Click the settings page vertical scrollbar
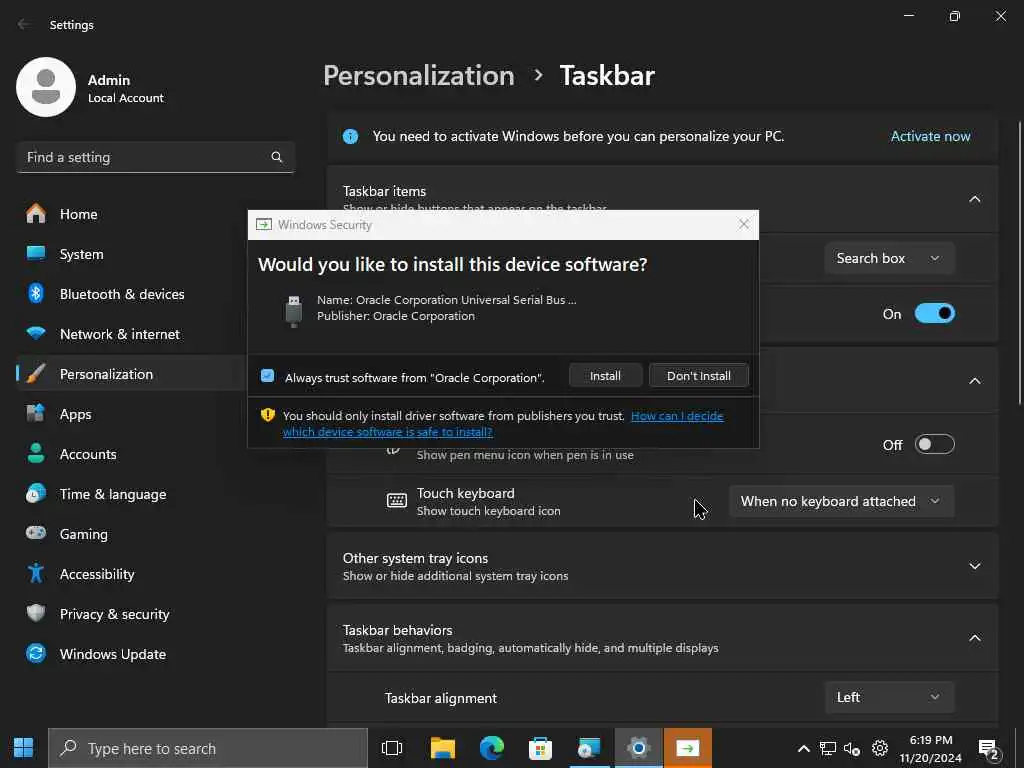This screenshot has width=1024, height=768. [1019, 263]
